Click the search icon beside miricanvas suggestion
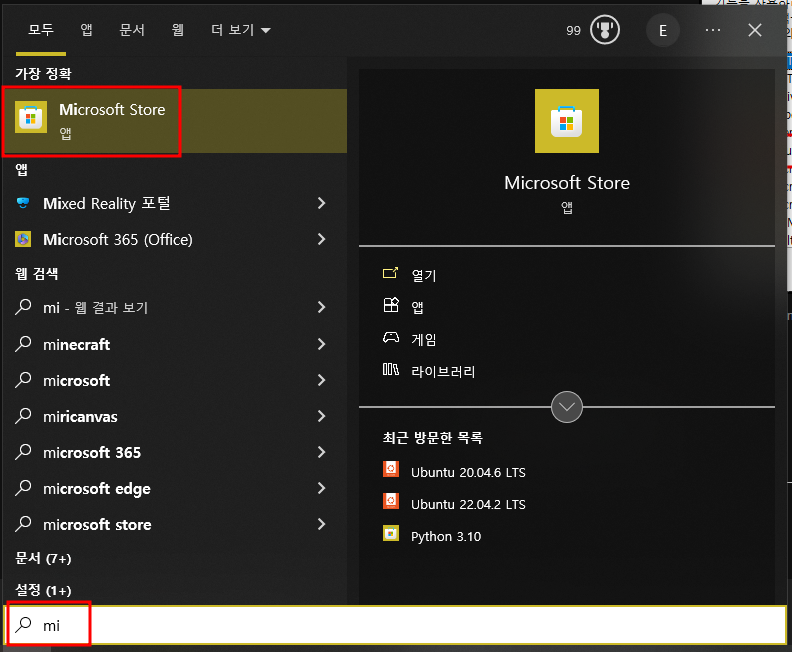792x652 pixels. (23, 416)
